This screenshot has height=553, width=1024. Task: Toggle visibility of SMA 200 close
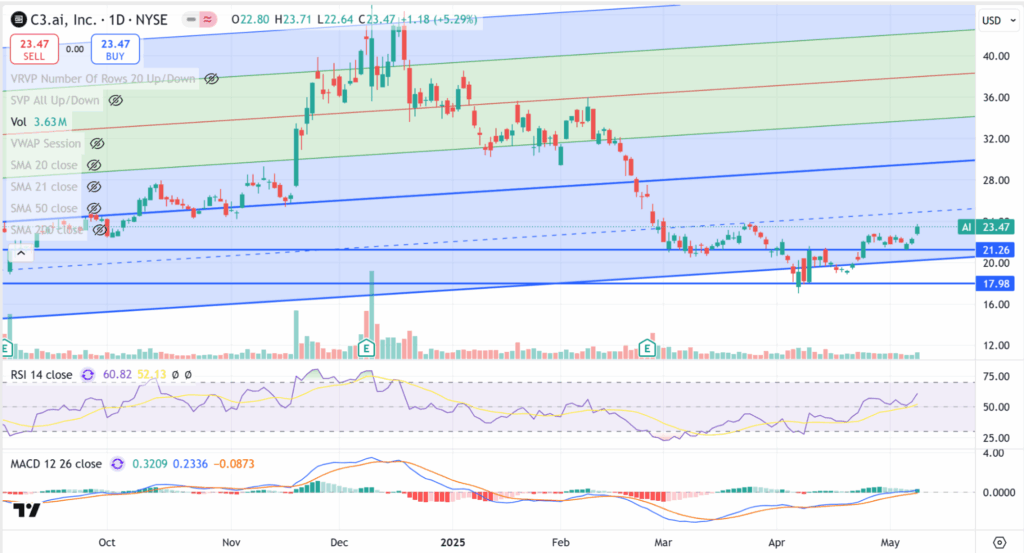pyautogui.click(x=99, y=230)
